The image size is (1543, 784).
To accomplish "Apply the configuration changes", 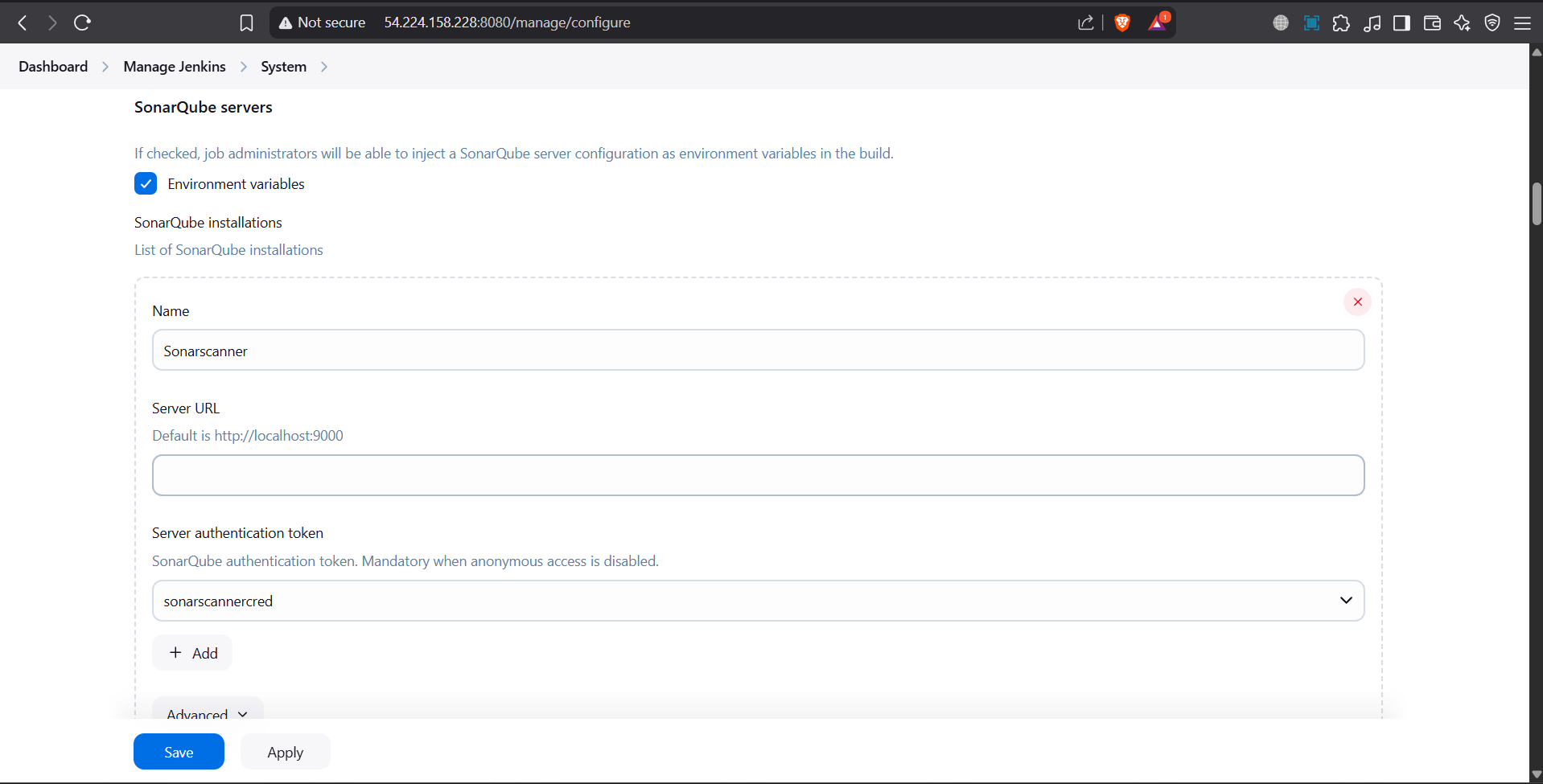I will click(x=285, y=752).
